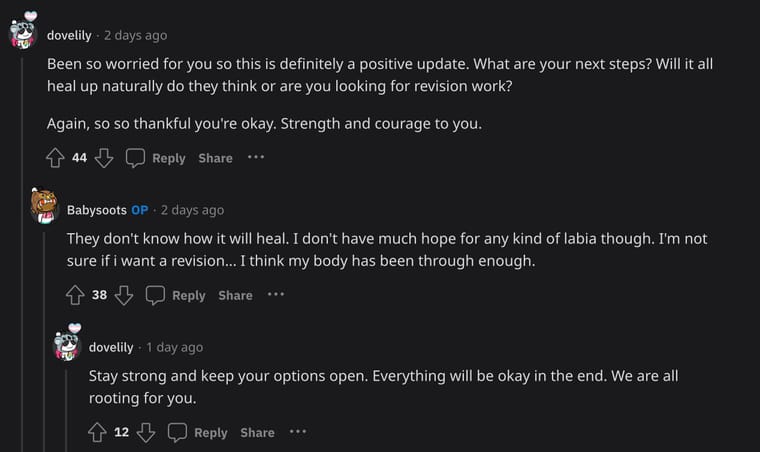Click Babysoots' avatar image
This screenshot has height=452, width=760.
tap(44, 207)
